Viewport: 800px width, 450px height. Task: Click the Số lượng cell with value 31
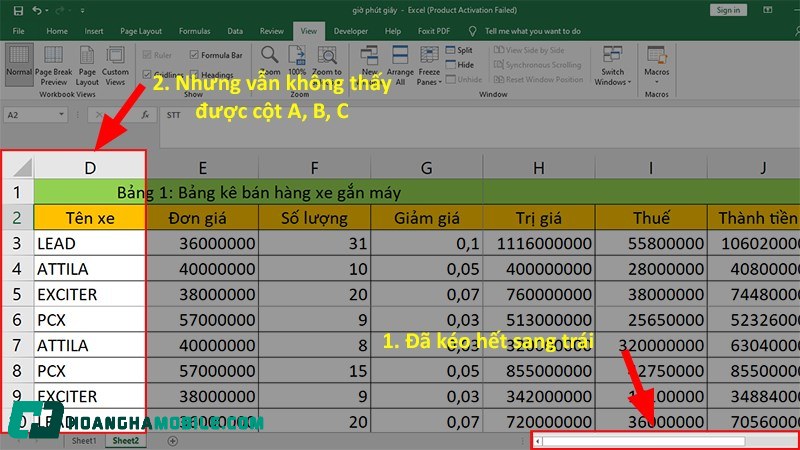click(x=314, y=243)
